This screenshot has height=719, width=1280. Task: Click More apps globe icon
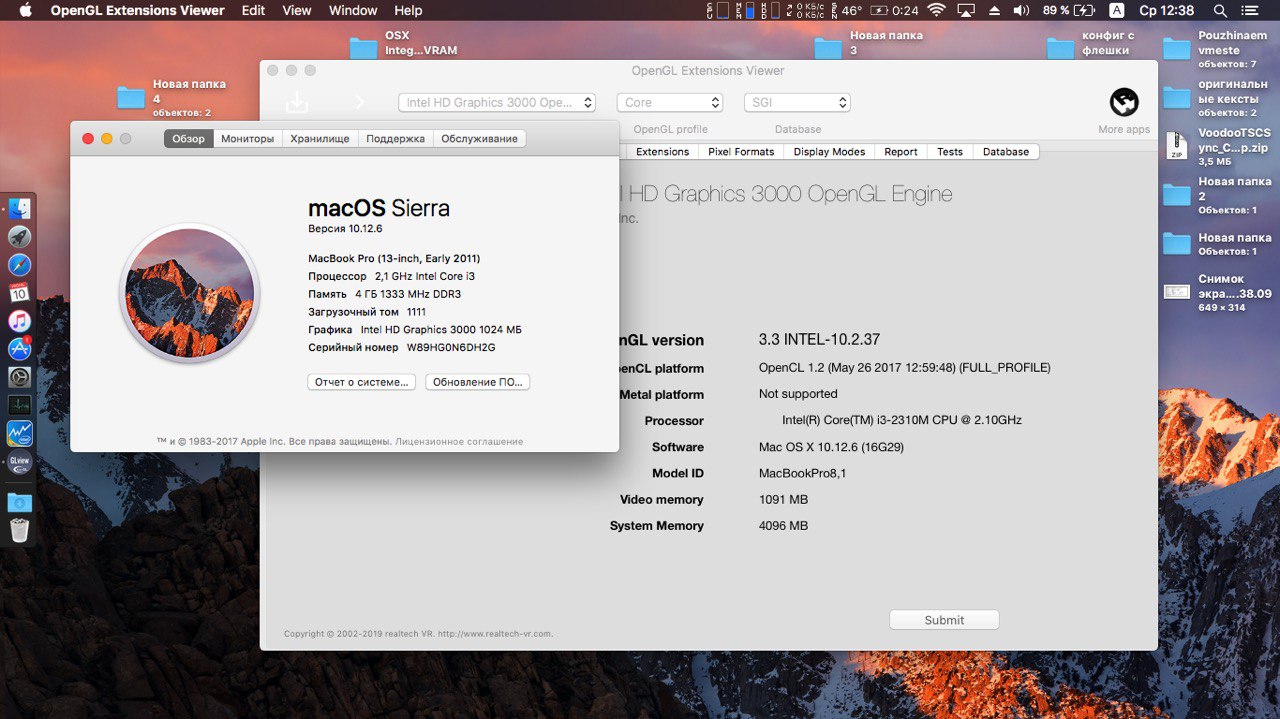(1124, 102)
